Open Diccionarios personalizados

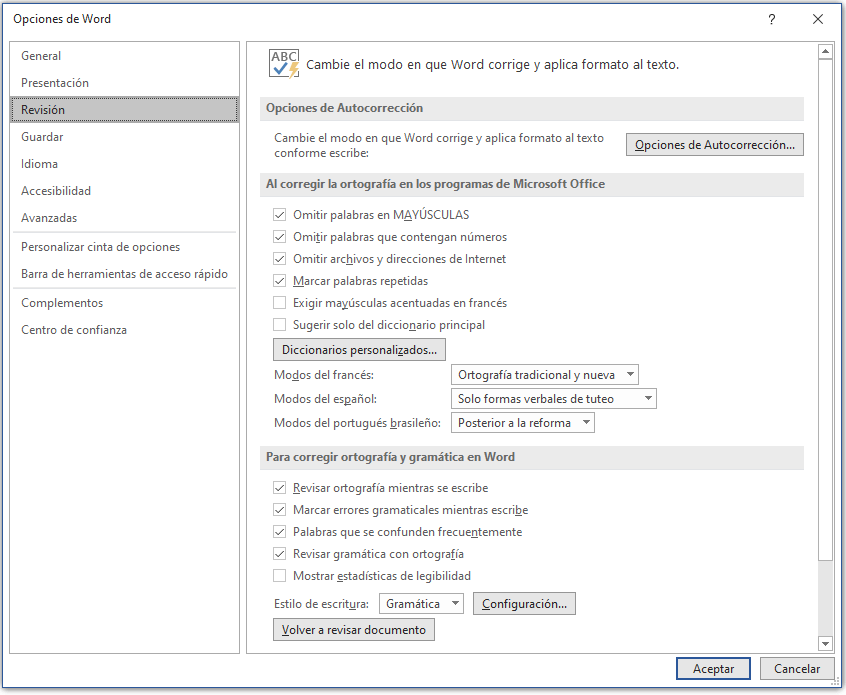click(359, 350)
